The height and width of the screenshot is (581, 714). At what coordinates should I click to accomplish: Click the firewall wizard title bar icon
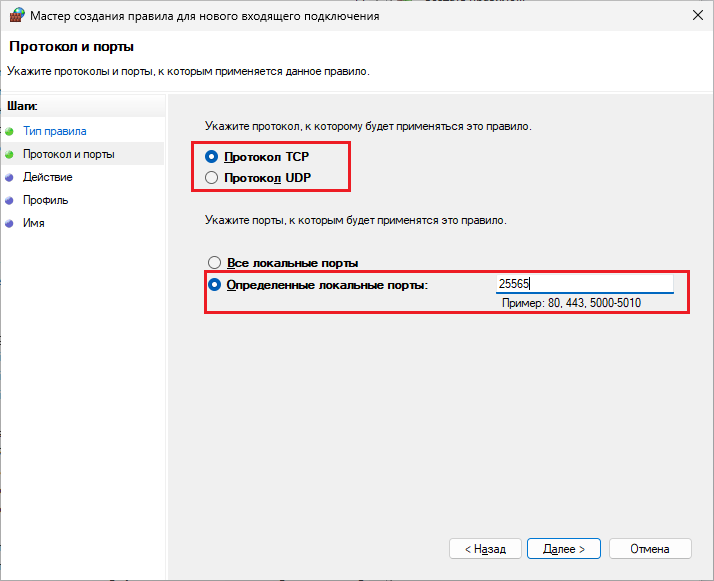tap(15, 16)
